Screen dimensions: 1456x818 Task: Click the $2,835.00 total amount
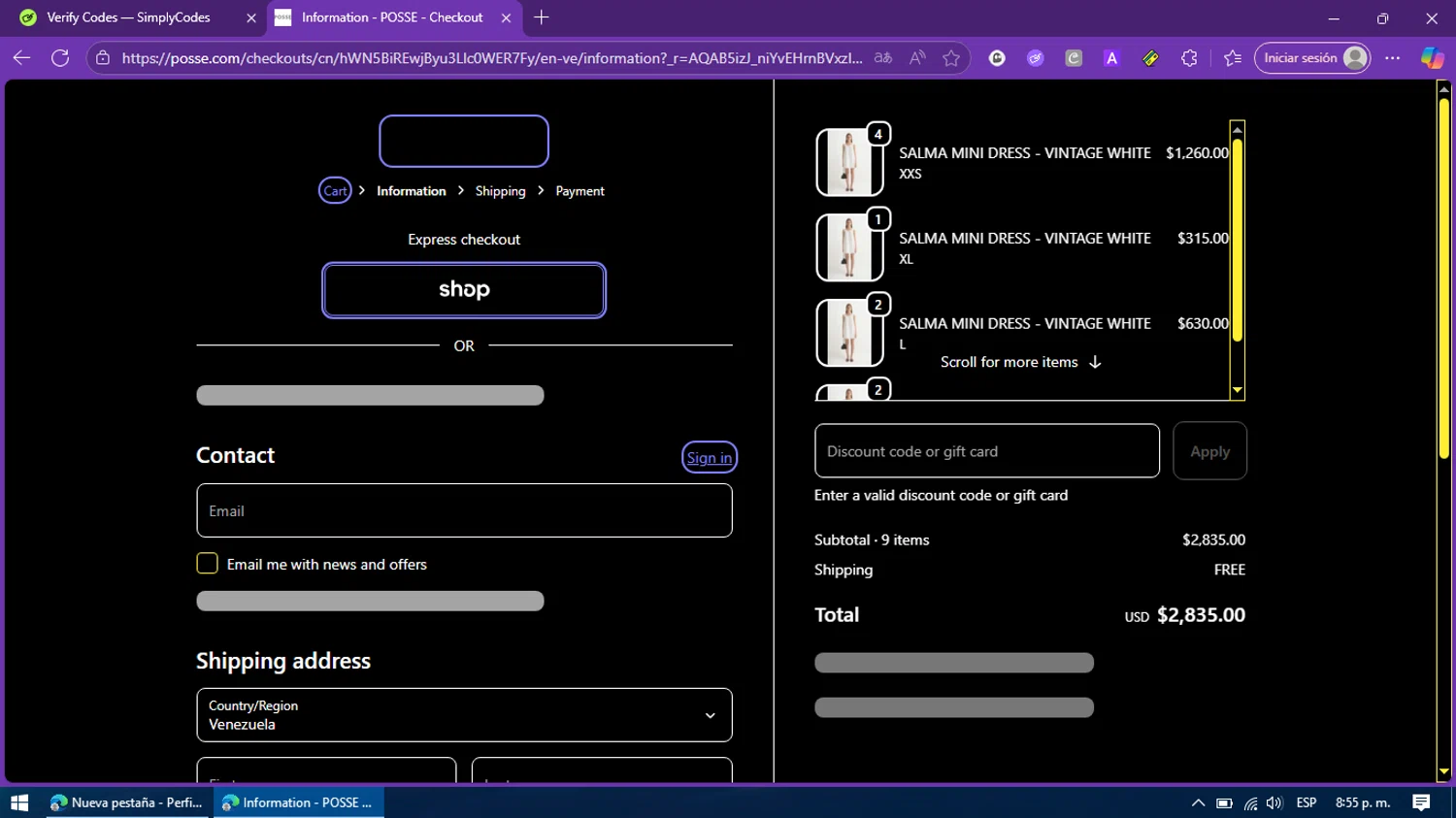point(1201,615)
